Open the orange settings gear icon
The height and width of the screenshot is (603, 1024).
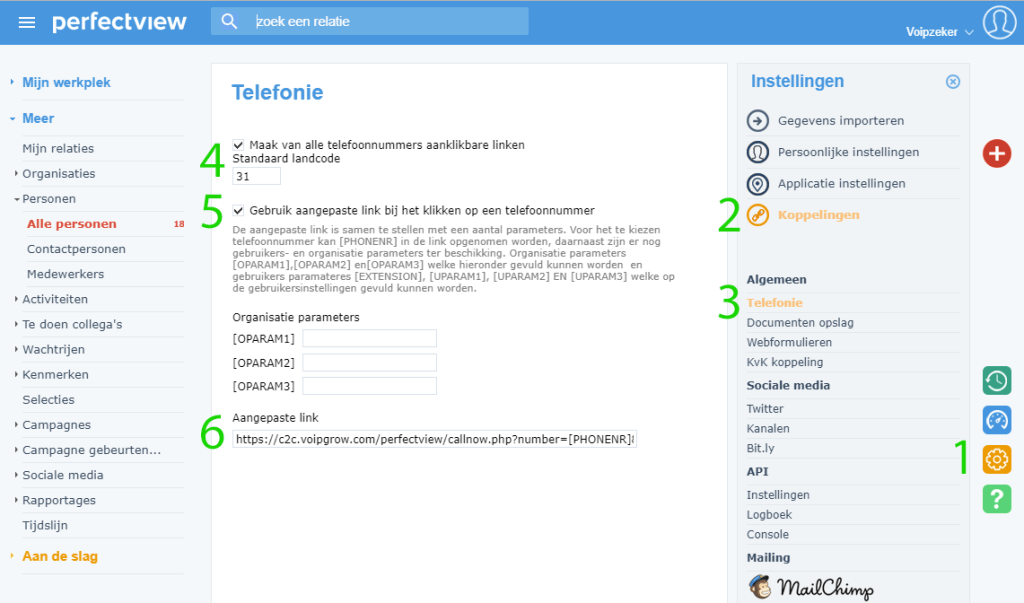tap(997, 459)
